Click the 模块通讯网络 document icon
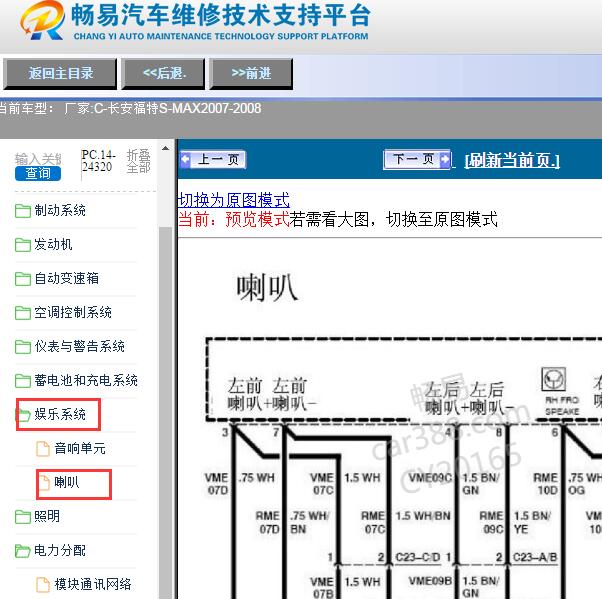Viewport: 602px width, 599px height. (43, 584)
